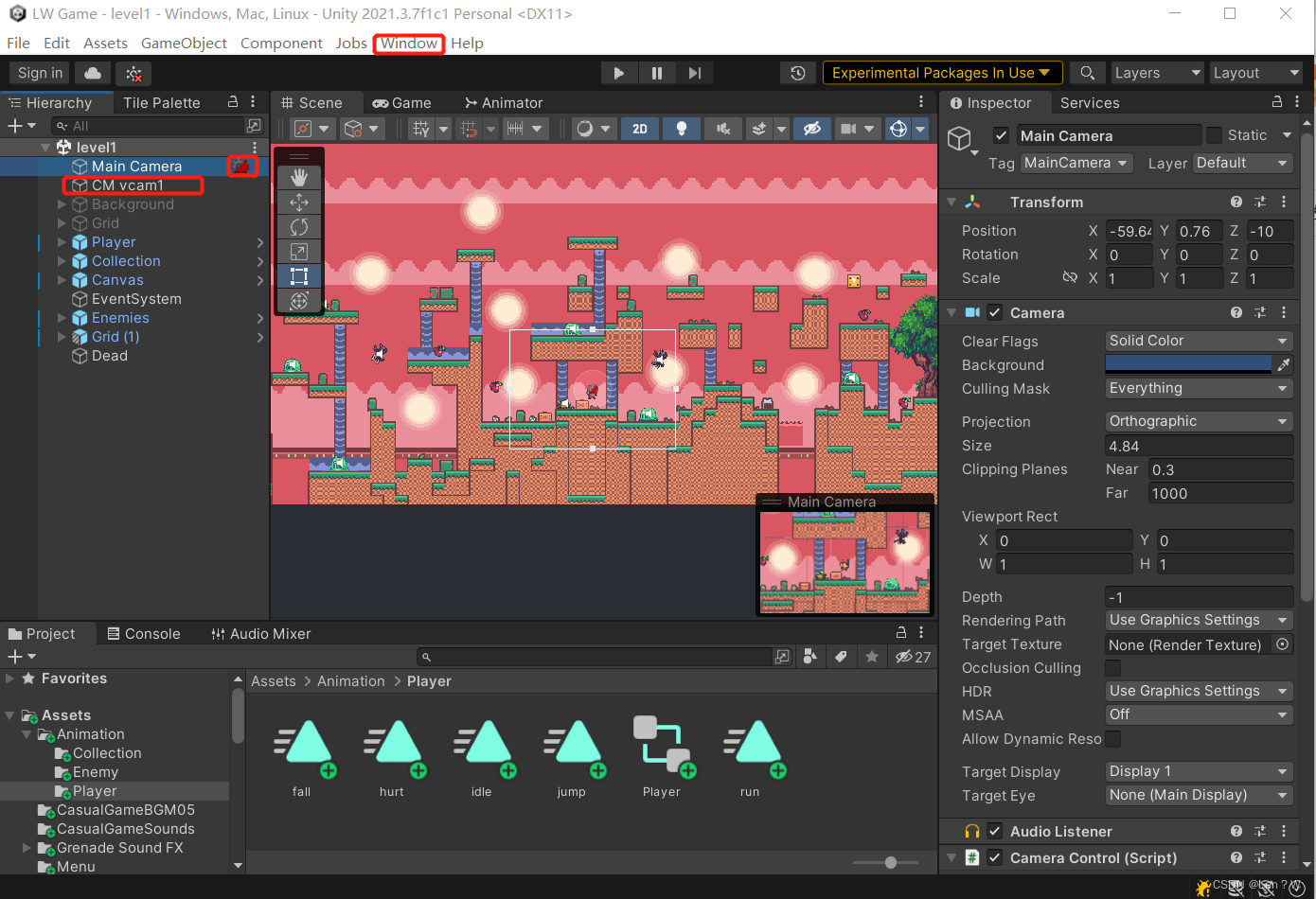1316x899 pixels.
Task: Click the Camera Size value field
Action: point(1199,446)
